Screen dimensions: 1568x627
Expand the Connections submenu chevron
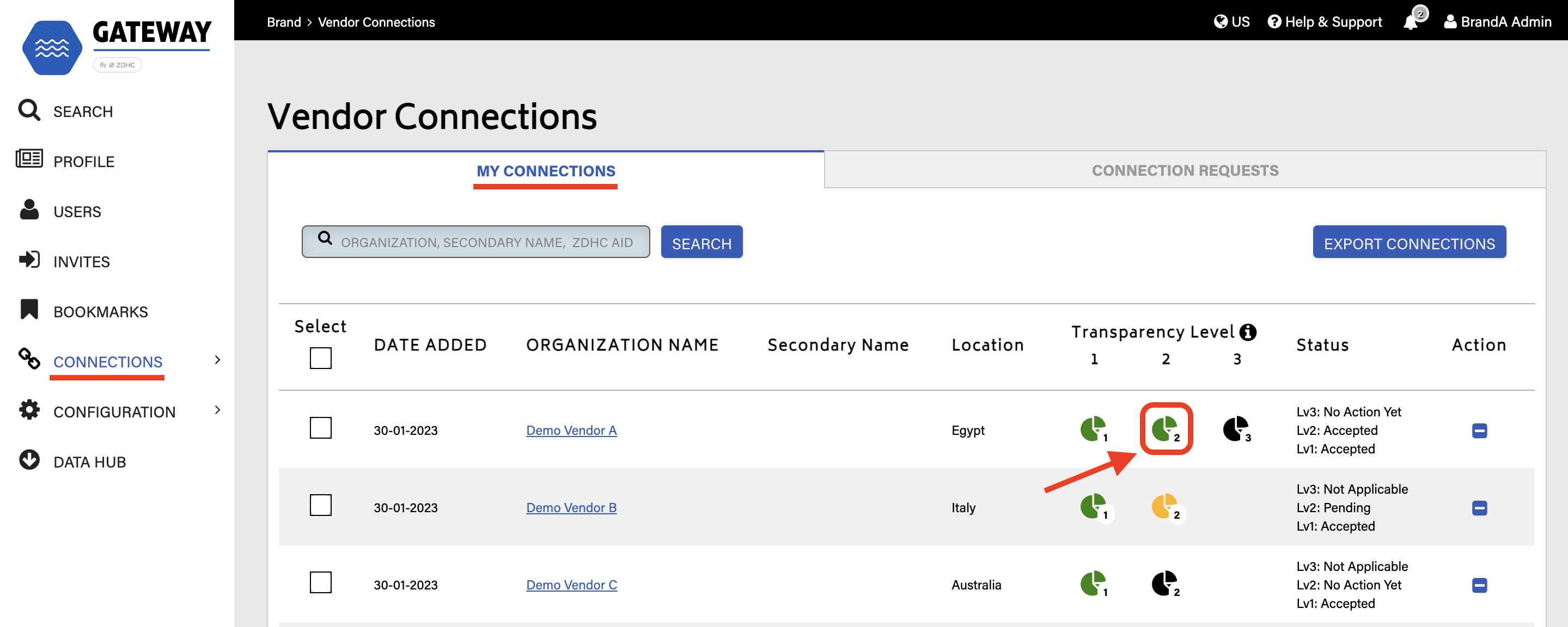pos(217,359)
